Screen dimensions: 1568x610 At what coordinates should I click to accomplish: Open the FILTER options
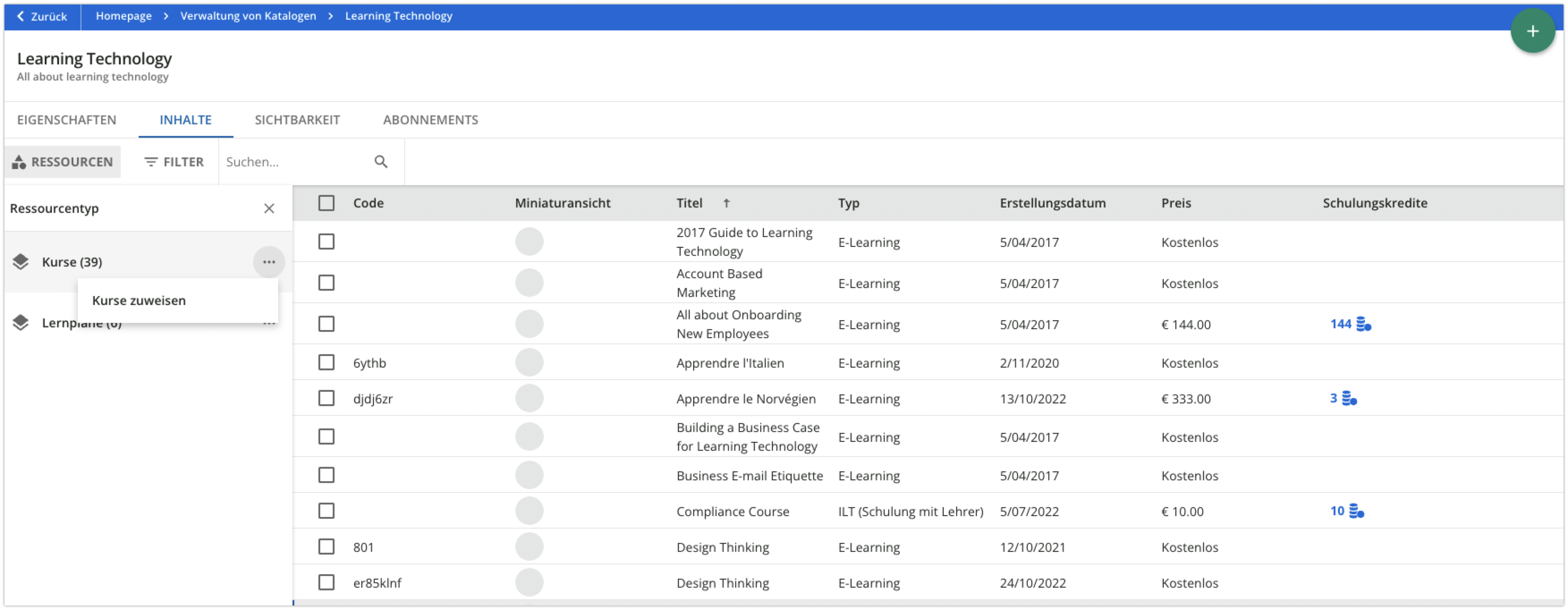click(x=174, y=162)
